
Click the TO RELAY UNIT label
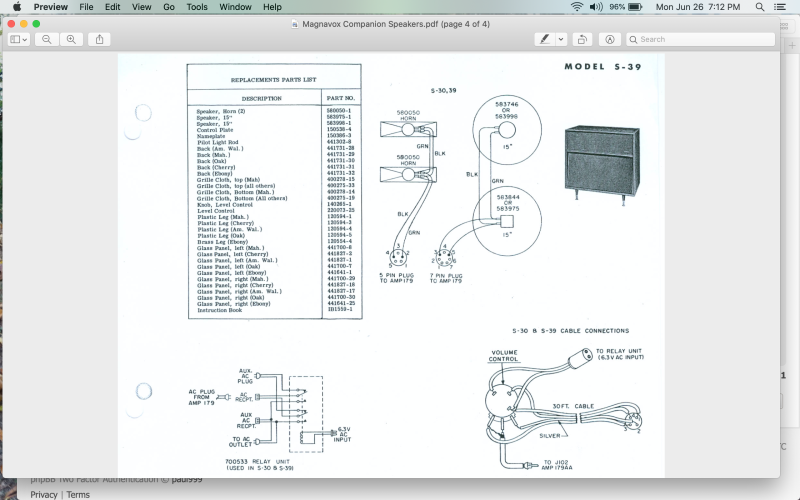tap(620, 354)
